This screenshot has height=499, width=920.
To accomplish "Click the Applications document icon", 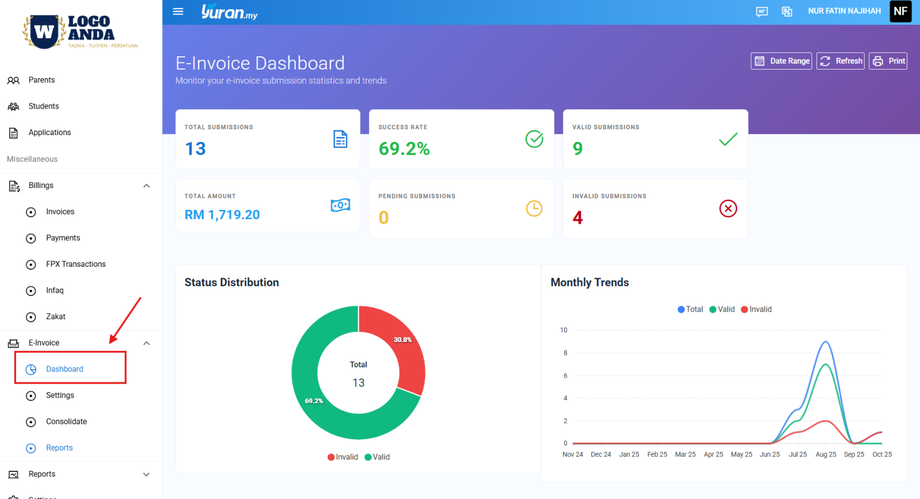I will tap(13, 133).
